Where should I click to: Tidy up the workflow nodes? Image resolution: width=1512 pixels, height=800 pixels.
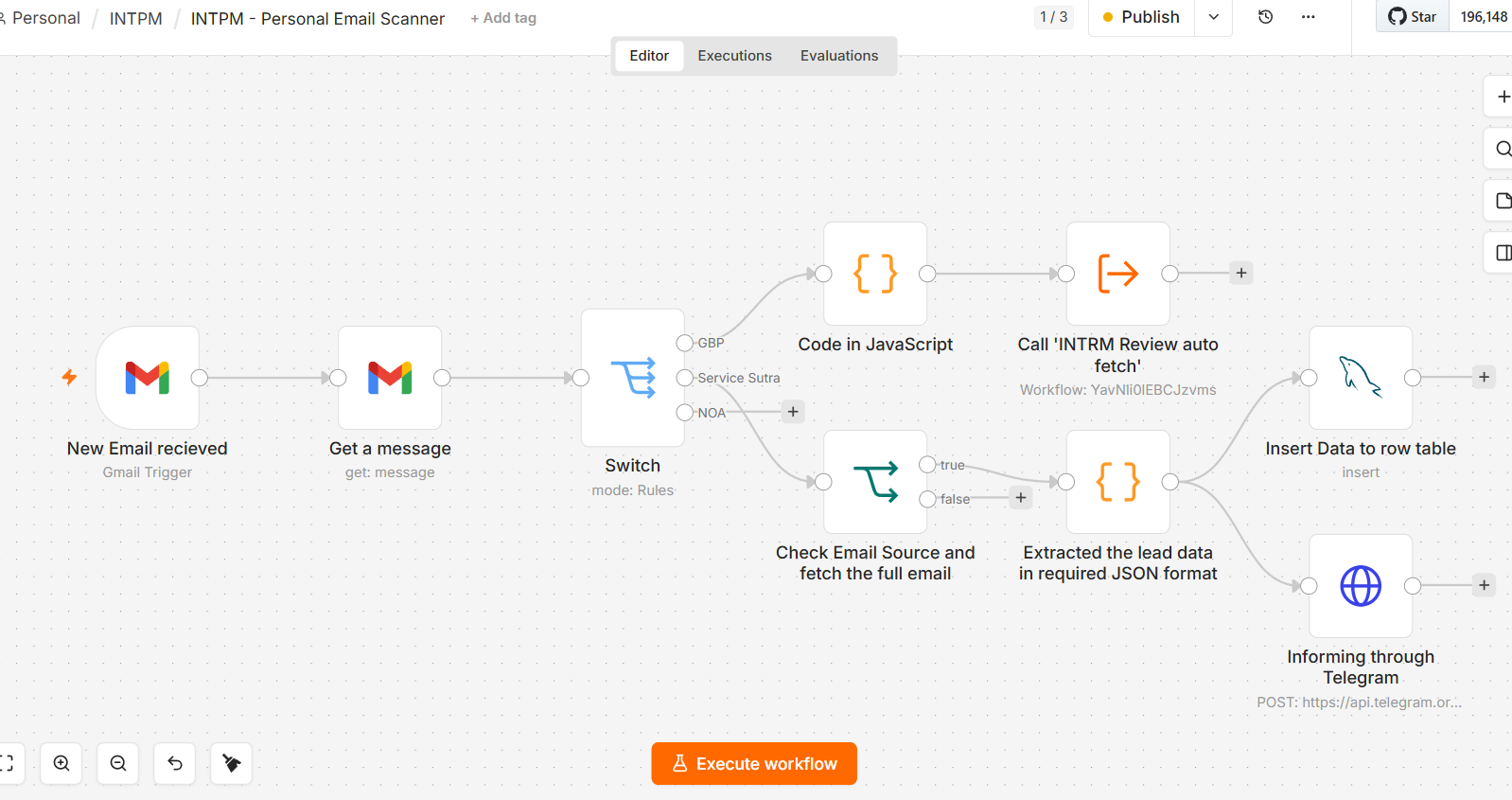(x=232, y=763)
